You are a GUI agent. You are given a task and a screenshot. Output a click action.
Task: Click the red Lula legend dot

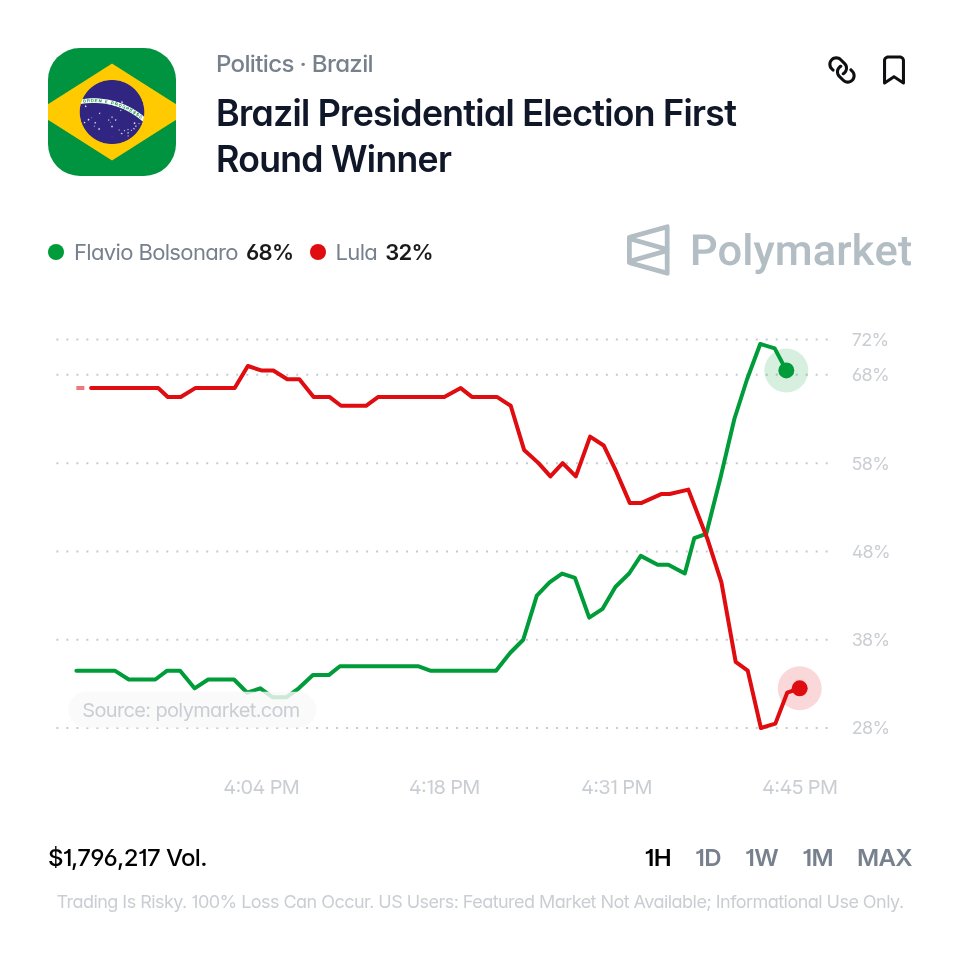[x=318, y=252]
